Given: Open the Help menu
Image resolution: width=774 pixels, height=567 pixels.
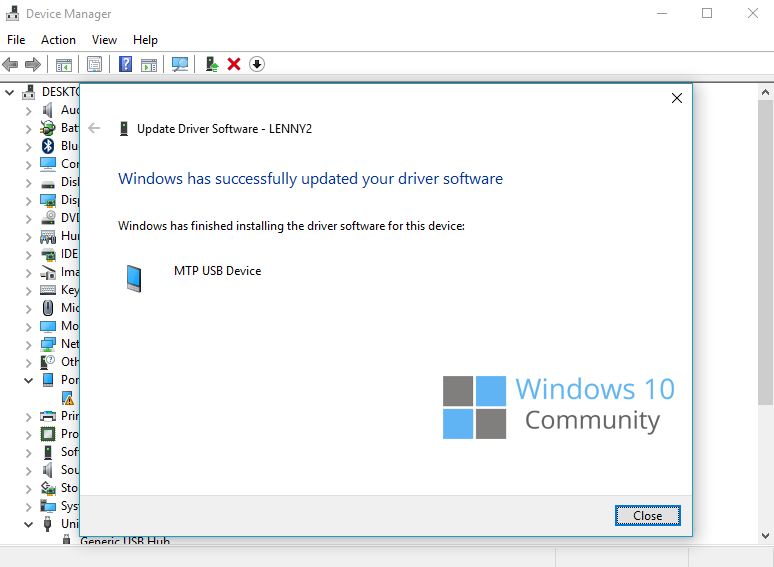Looking at the screenshot, I should [x=145, y=39].
